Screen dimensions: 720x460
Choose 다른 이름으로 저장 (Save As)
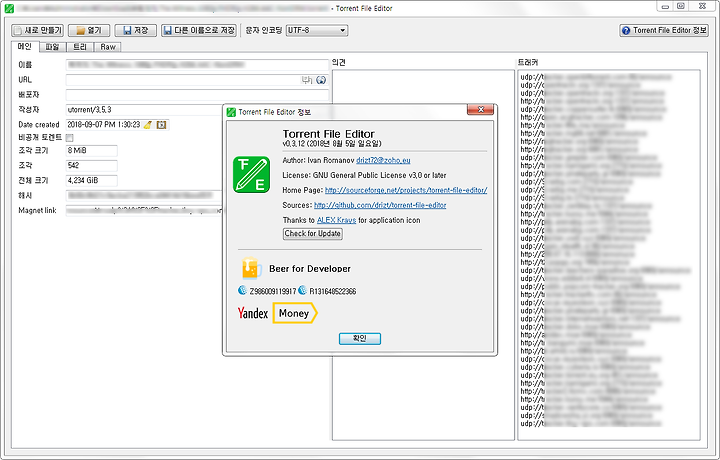(x=199, y=30)
